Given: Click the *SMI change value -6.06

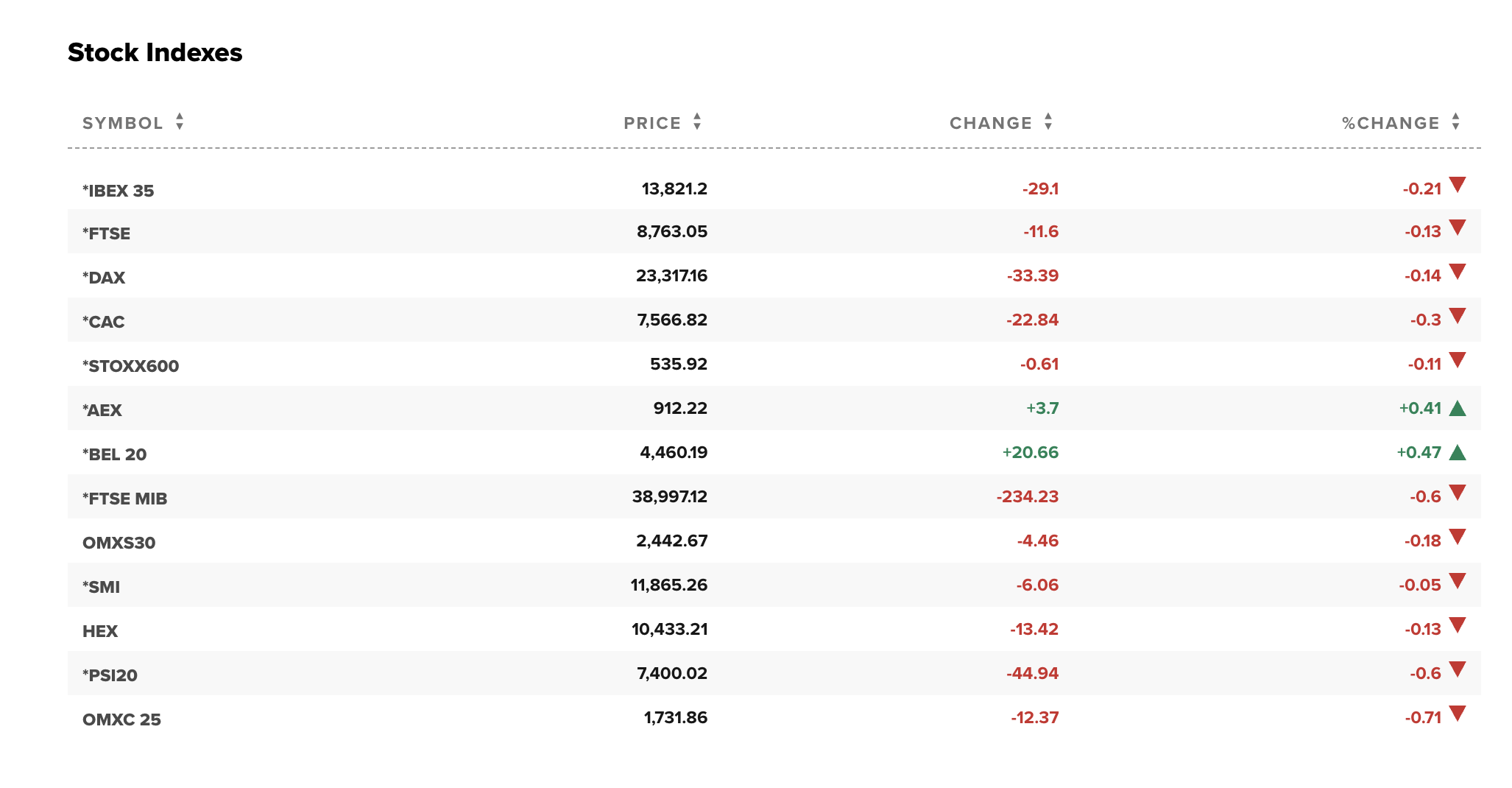Looking at the screenshot, I should 1037,585.
